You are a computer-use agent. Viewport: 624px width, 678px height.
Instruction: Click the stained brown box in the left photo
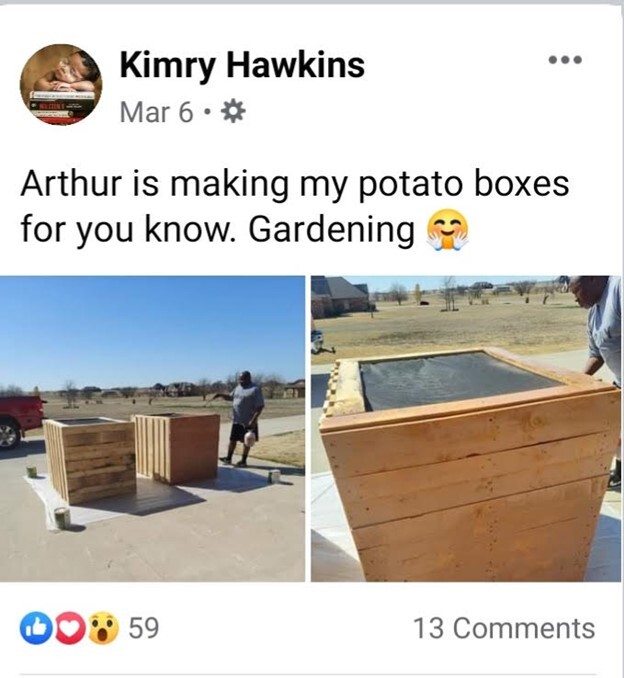(x=176, y=448)
